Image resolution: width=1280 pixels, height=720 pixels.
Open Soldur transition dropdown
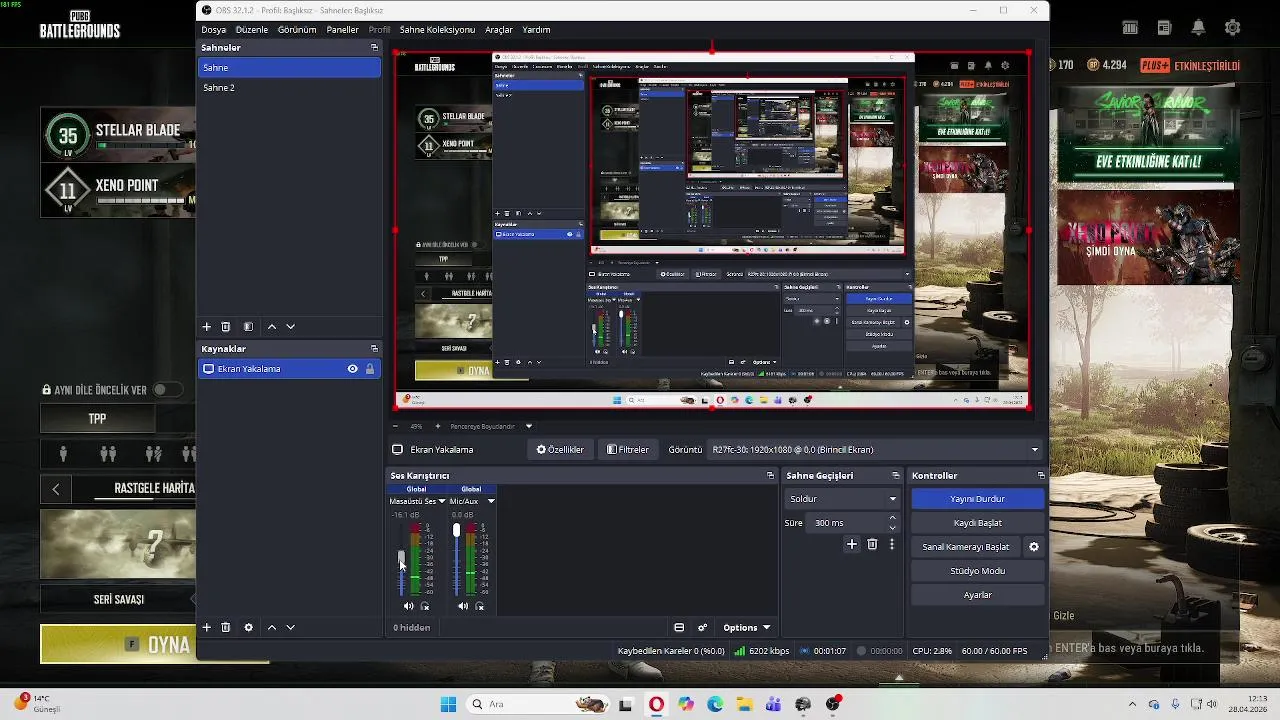(842, 499)
